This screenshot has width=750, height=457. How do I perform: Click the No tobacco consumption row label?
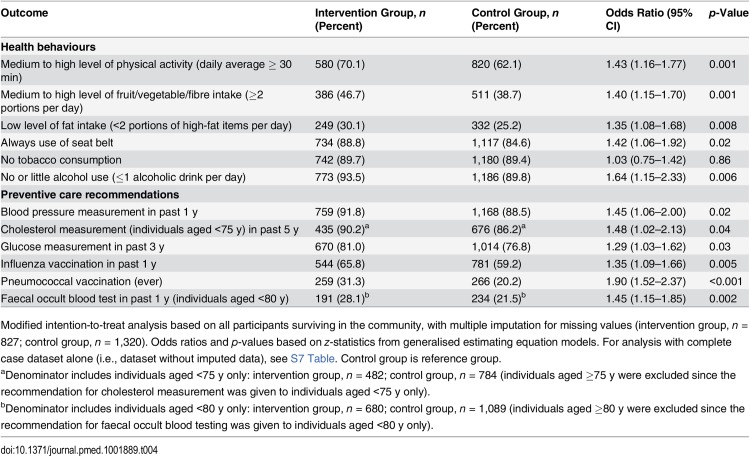tap(61, 160)
